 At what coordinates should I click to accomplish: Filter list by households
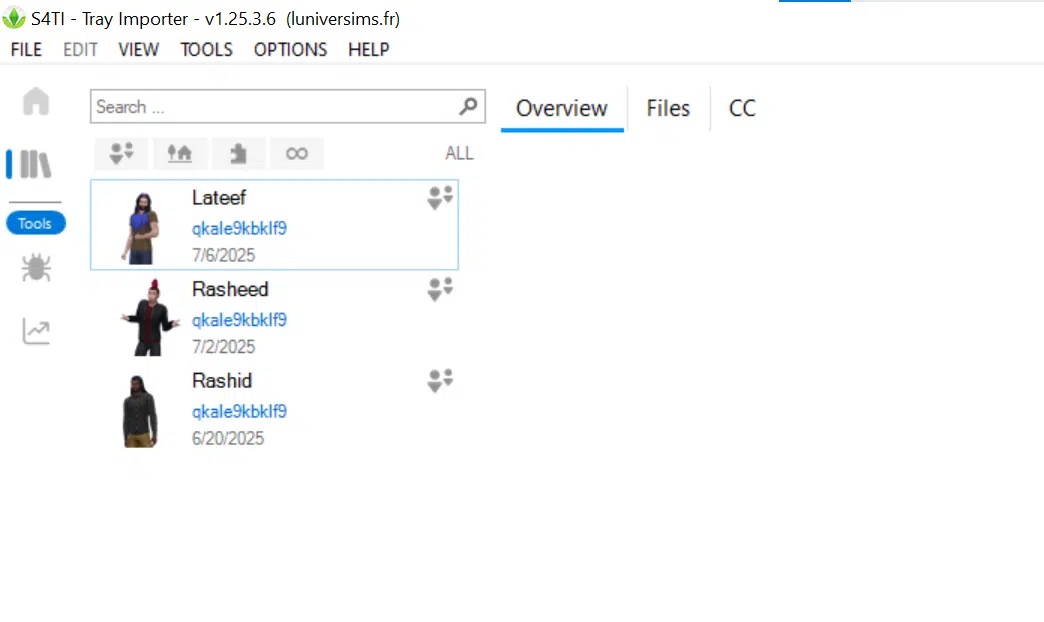[122, 153]
